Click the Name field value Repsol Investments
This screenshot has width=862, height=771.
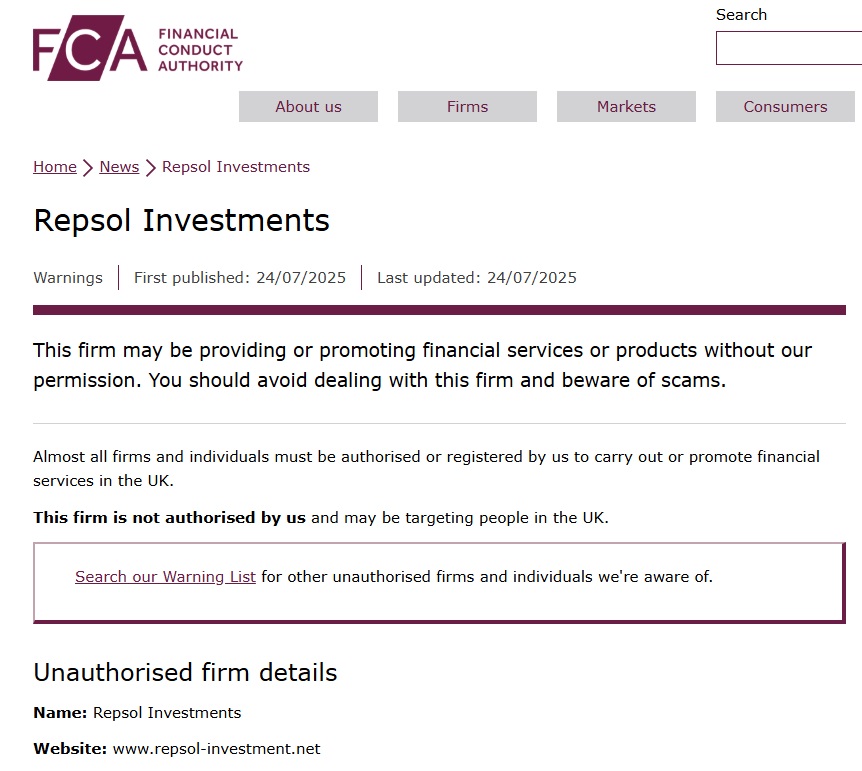pos(166,713)
